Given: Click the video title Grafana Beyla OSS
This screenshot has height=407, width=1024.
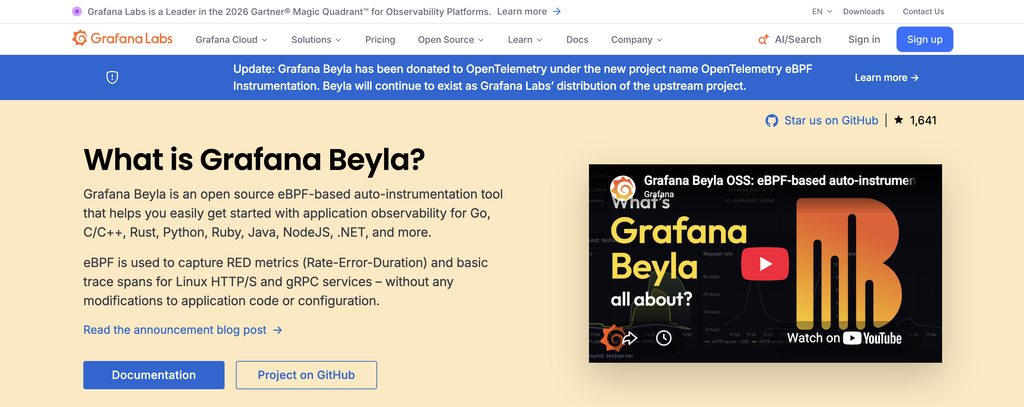Looking at the screenshot, I should (x=780, y=180).
